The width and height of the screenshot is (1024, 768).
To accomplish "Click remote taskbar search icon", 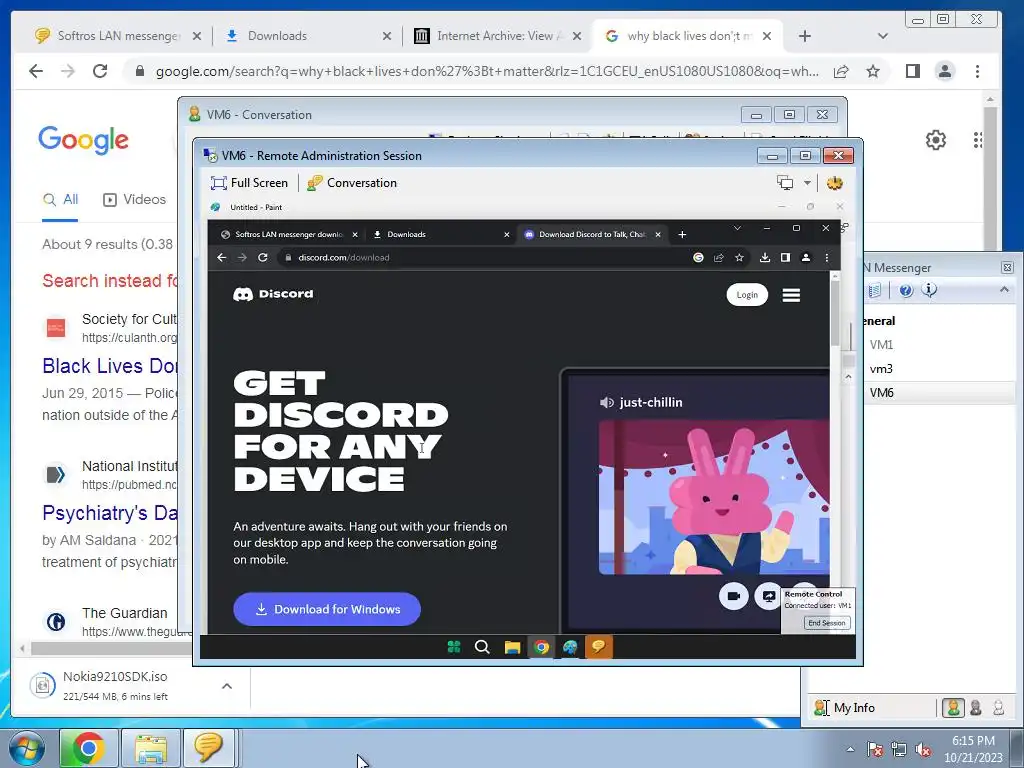I will (483, 647).
